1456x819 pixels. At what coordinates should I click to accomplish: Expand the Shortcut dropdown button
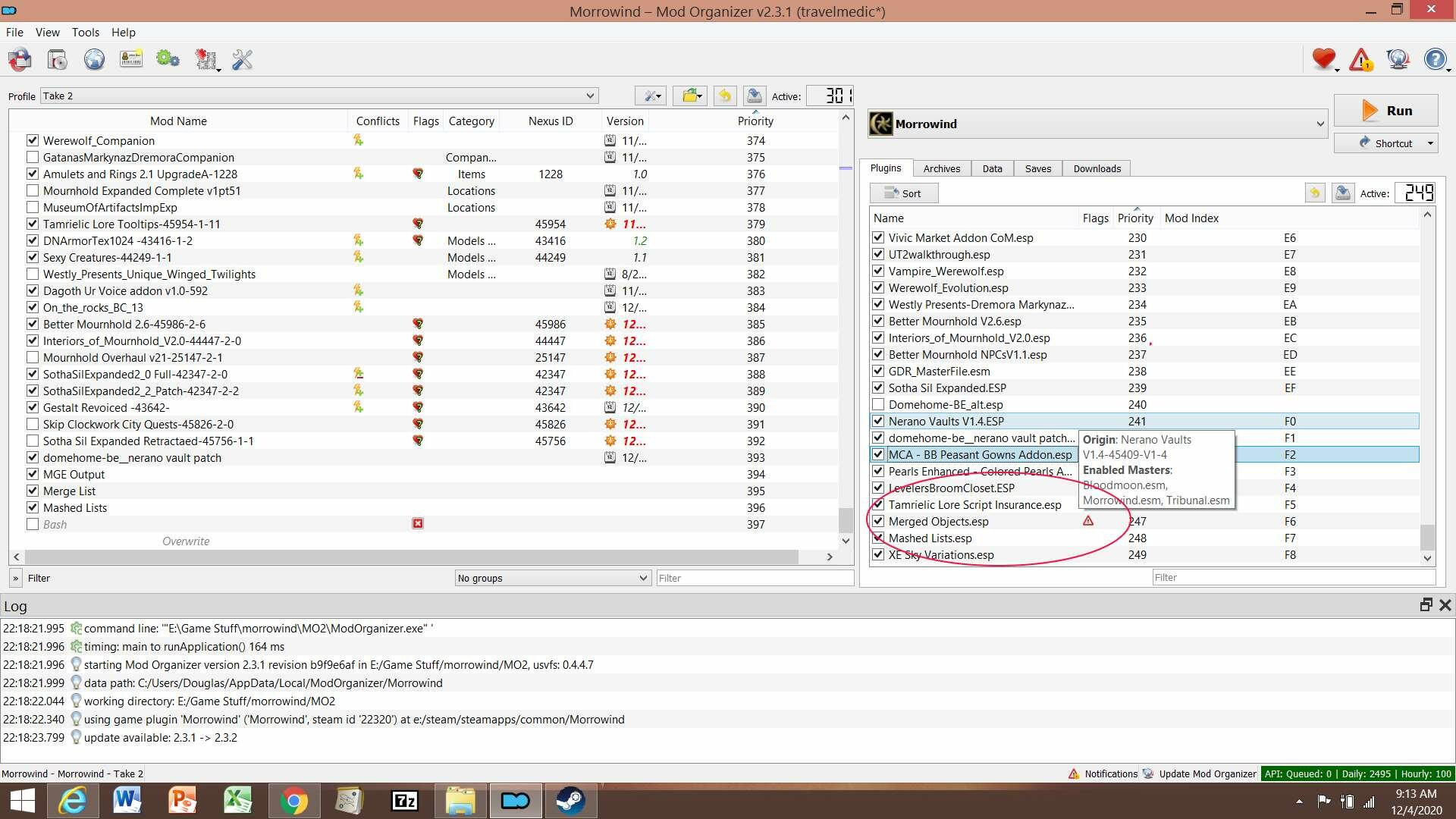1430,143
